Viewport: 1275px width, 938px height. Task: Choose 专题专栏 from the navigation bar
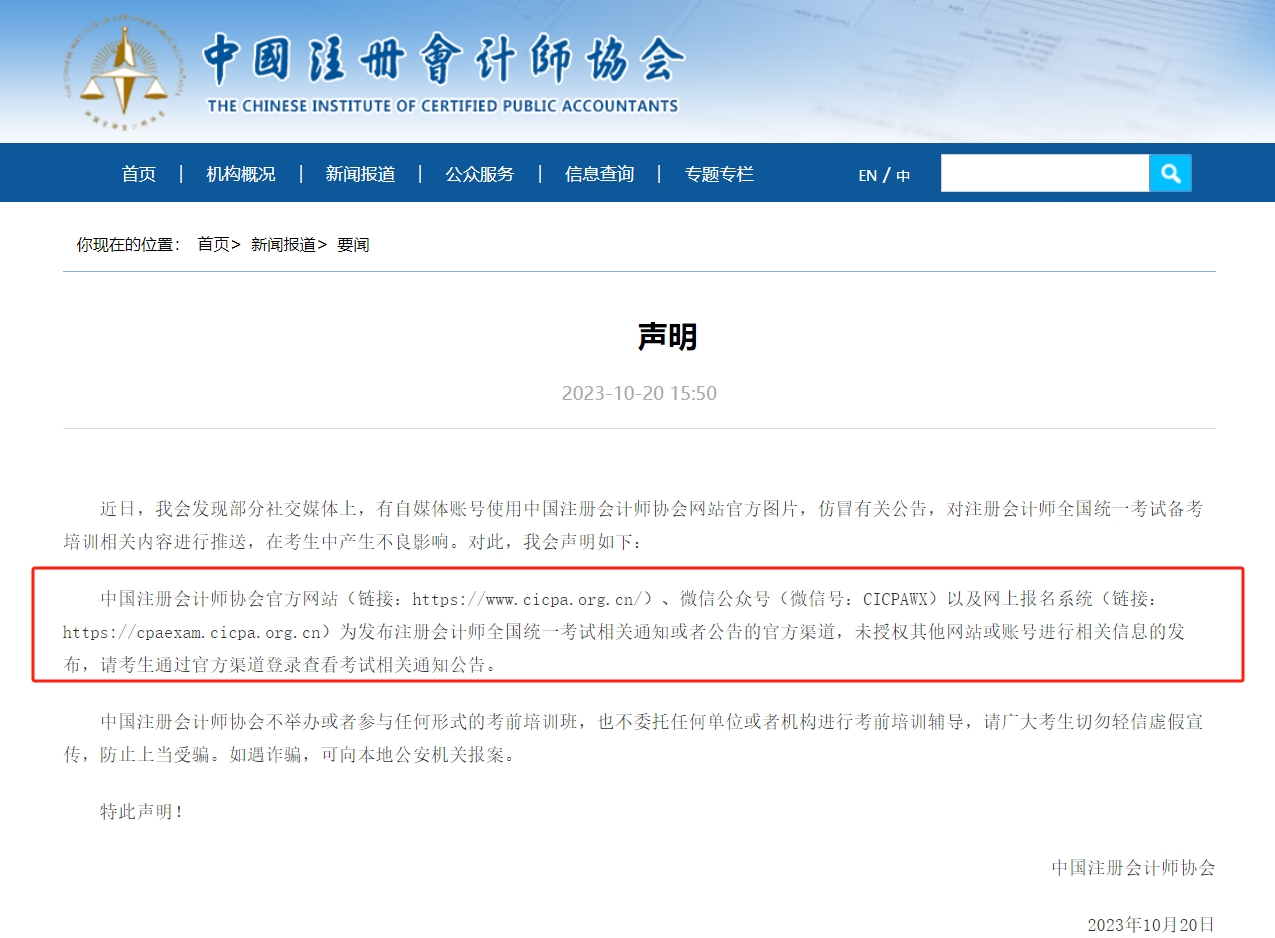[719, 174]
